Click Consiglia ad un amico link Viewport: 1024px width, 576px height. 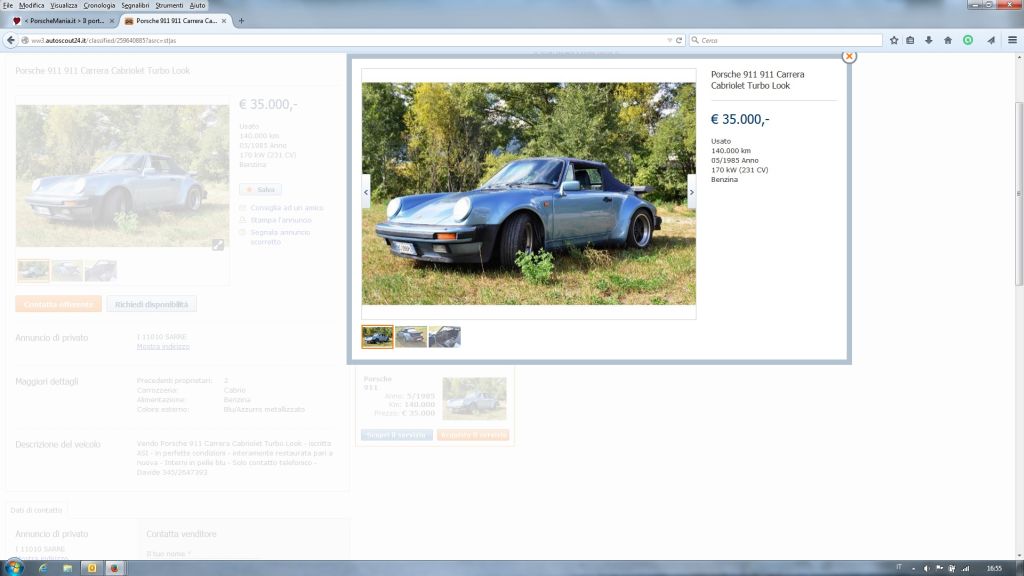pos(287,208)
